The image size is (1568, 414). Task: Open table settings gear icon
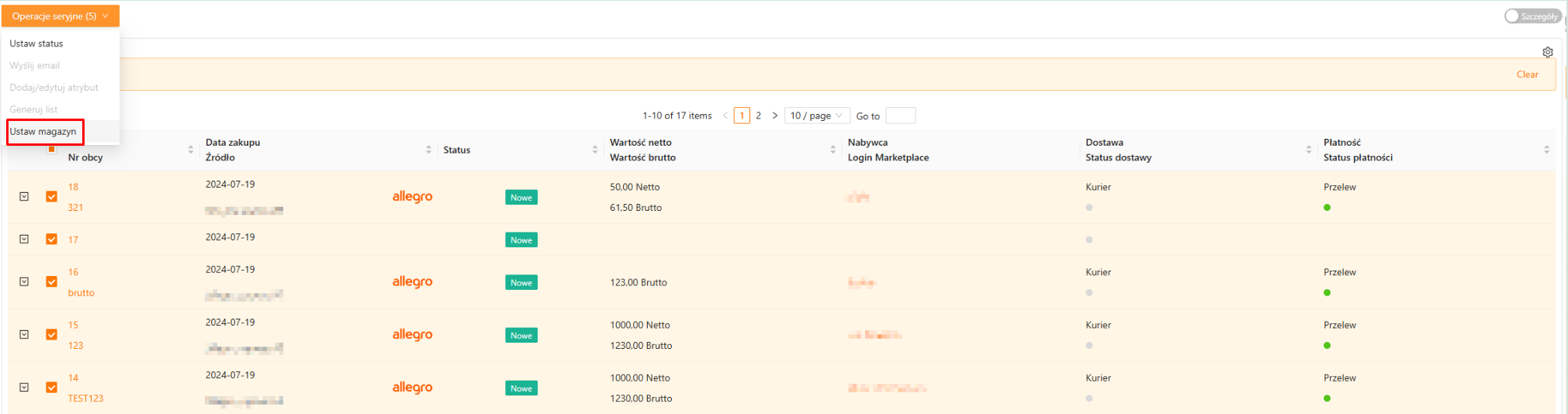pos(1547,53)
